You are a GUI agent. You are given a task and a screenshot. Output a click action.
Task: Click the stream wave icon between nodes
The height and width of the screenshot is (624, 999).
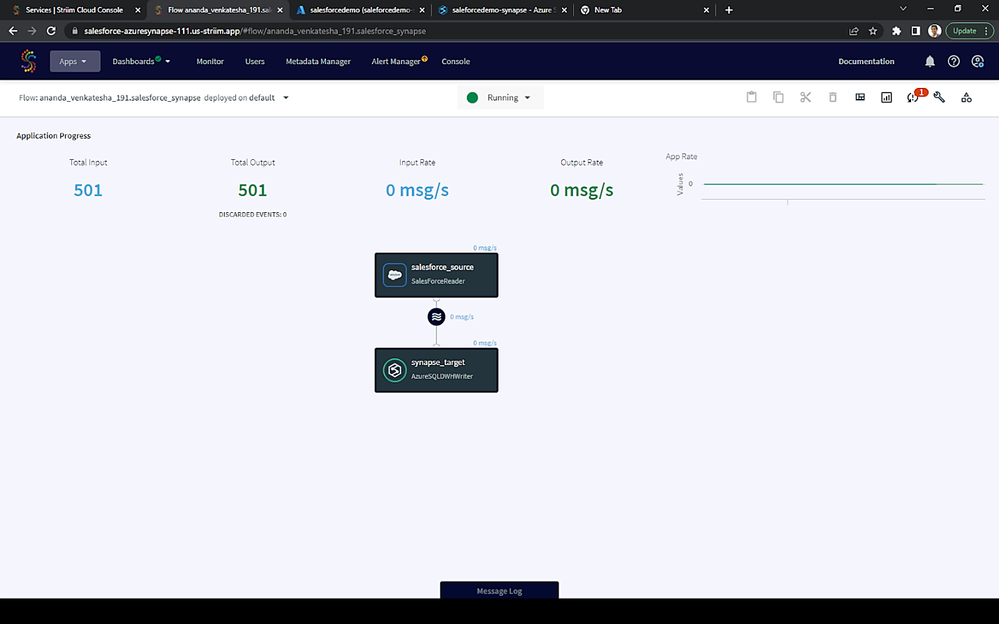tap(436, 316)
